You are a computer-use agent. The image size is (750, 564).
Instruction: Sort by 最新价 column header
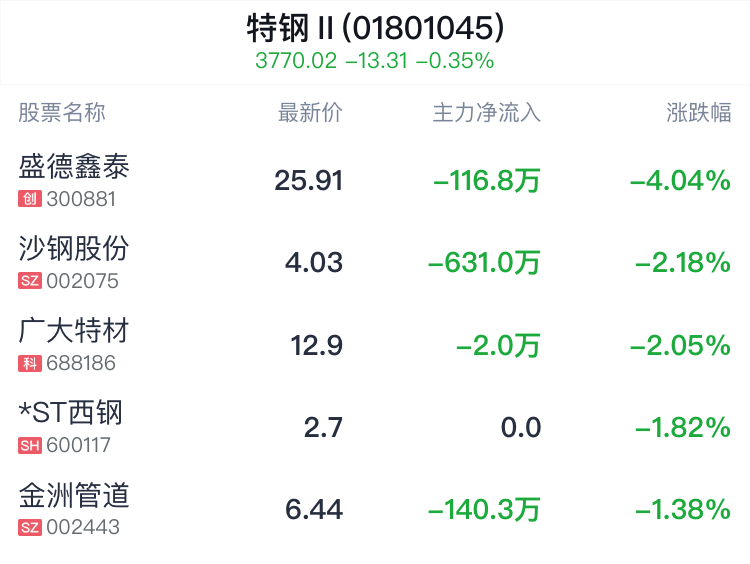coord(310,113)
